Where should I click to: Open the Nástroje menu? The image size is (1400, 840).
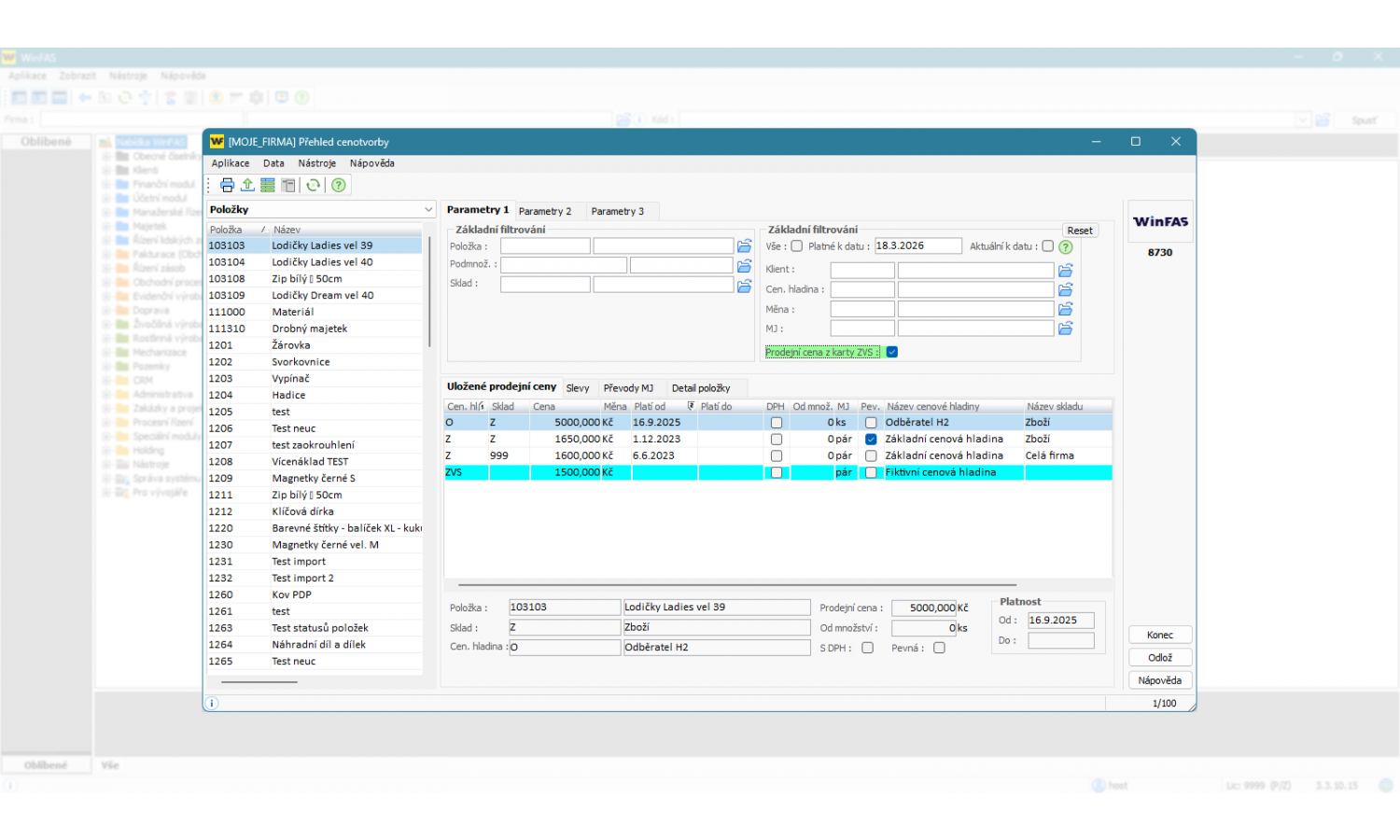[x=316, y=163]
